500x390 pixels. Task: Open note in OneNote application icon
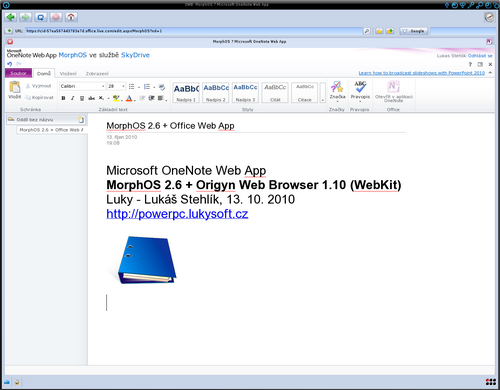393,87
